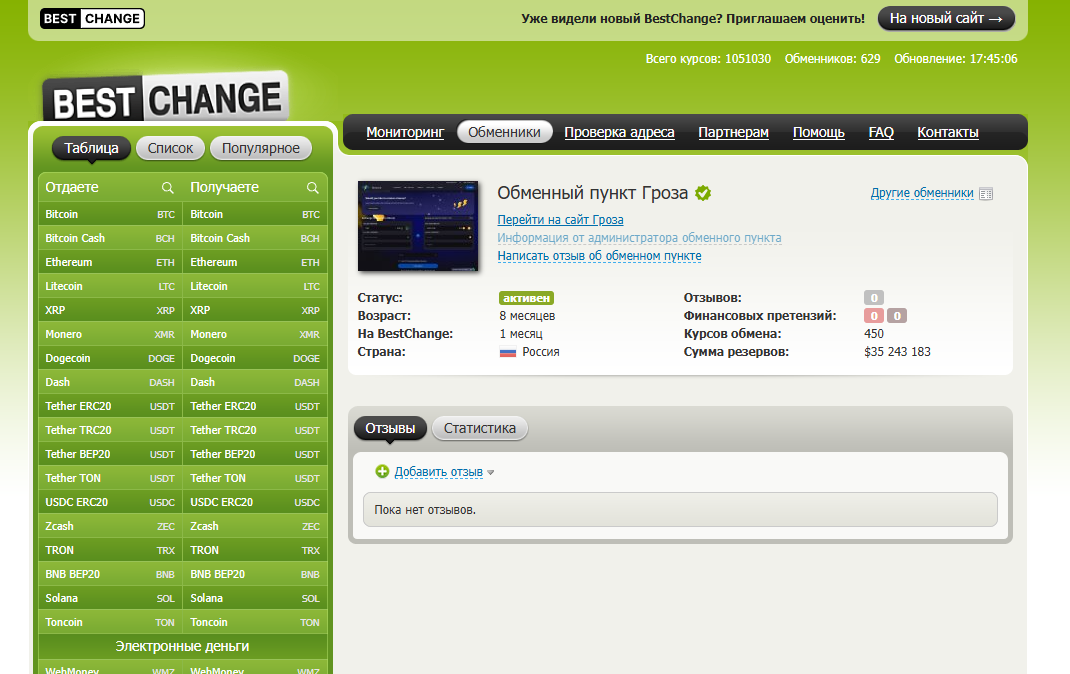Viewport: 1070px width, 674px height.
Task: Click the Гроза exchanger site thumbnail
Action: tap(418, 227)
